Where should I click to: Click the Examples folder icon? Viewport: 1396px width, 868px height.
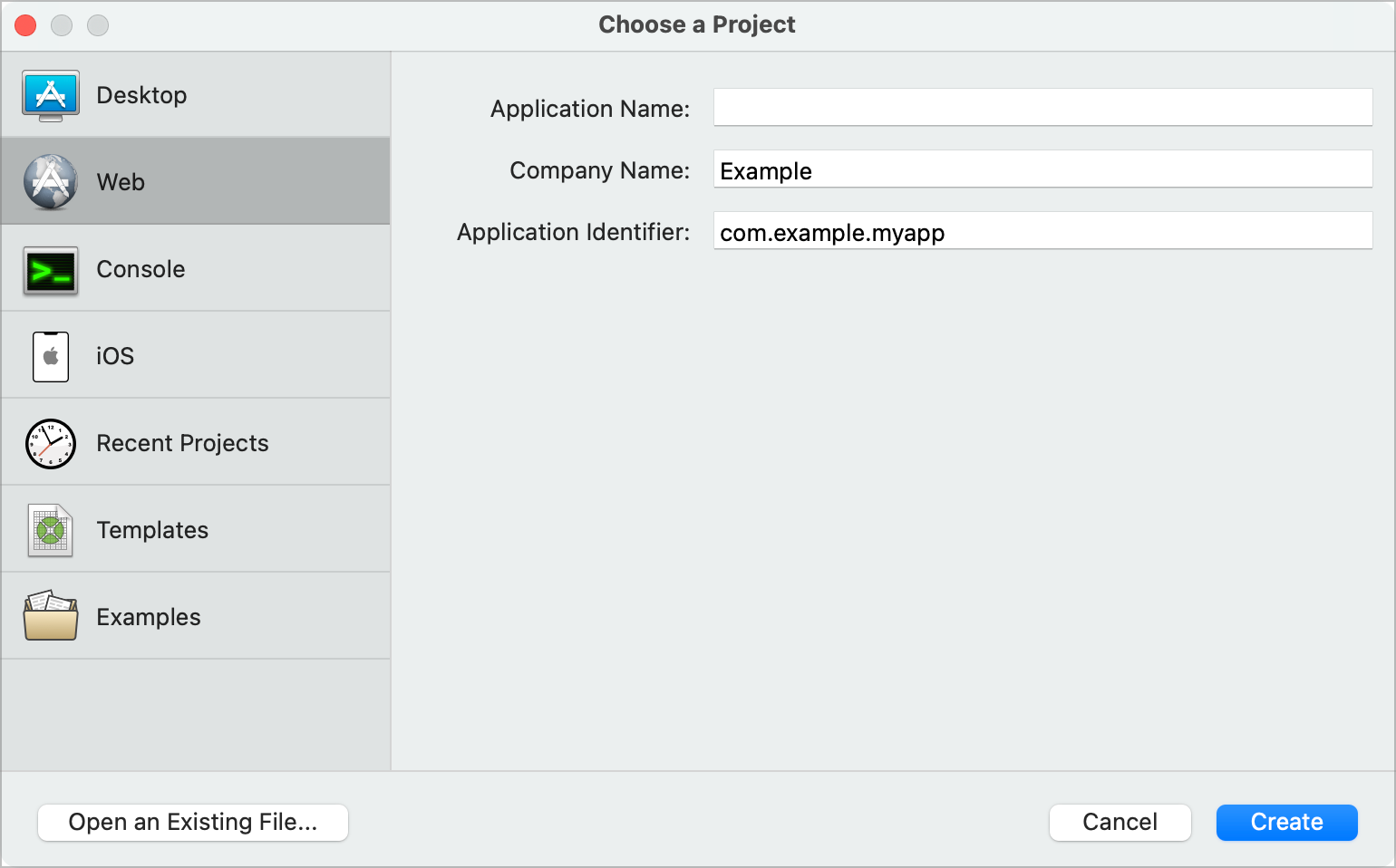tap(51, 617)
